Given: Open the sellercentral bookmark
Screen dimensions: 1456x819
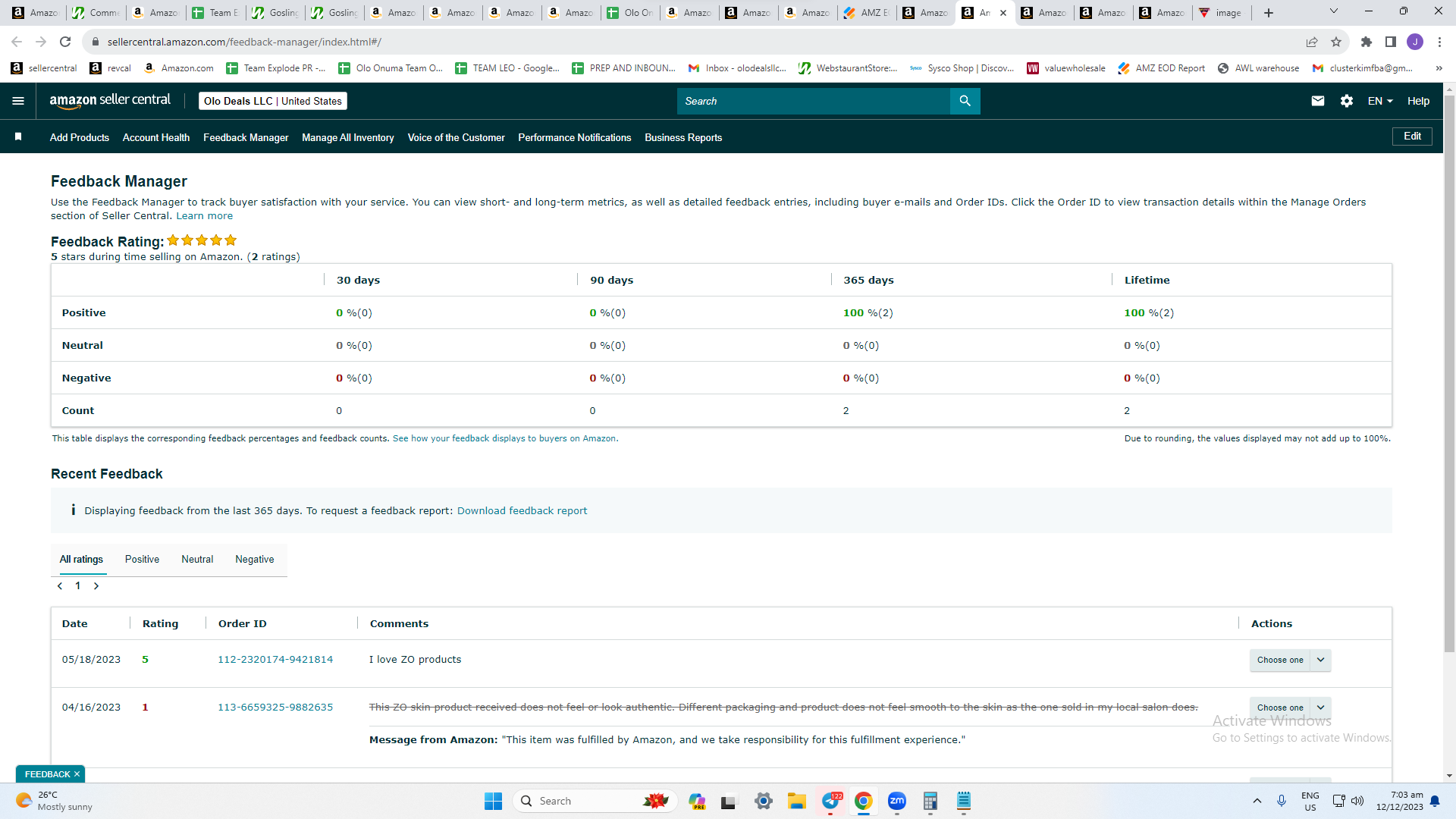Looking at the screenshot, I should click(x=44, y=68).
